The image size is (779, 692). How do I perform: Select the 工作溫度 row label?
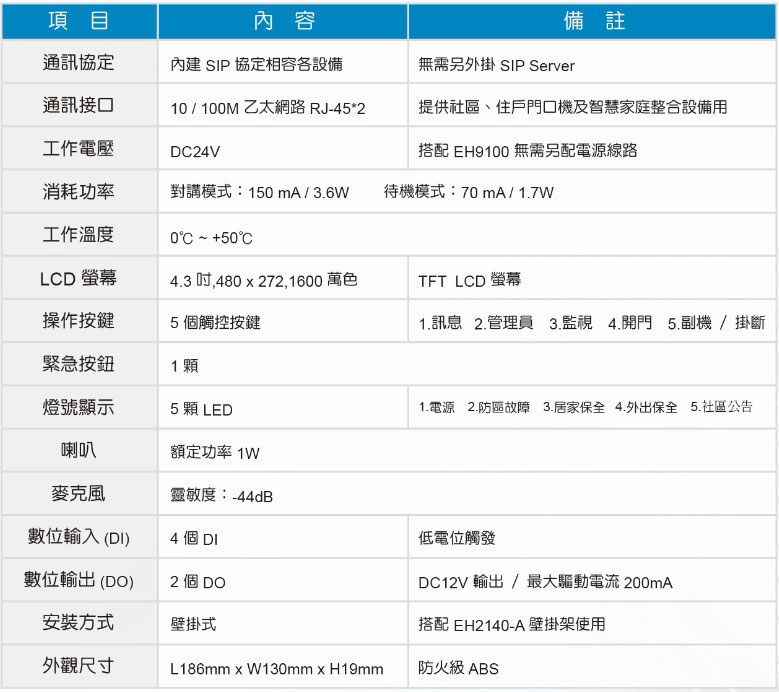78,234
